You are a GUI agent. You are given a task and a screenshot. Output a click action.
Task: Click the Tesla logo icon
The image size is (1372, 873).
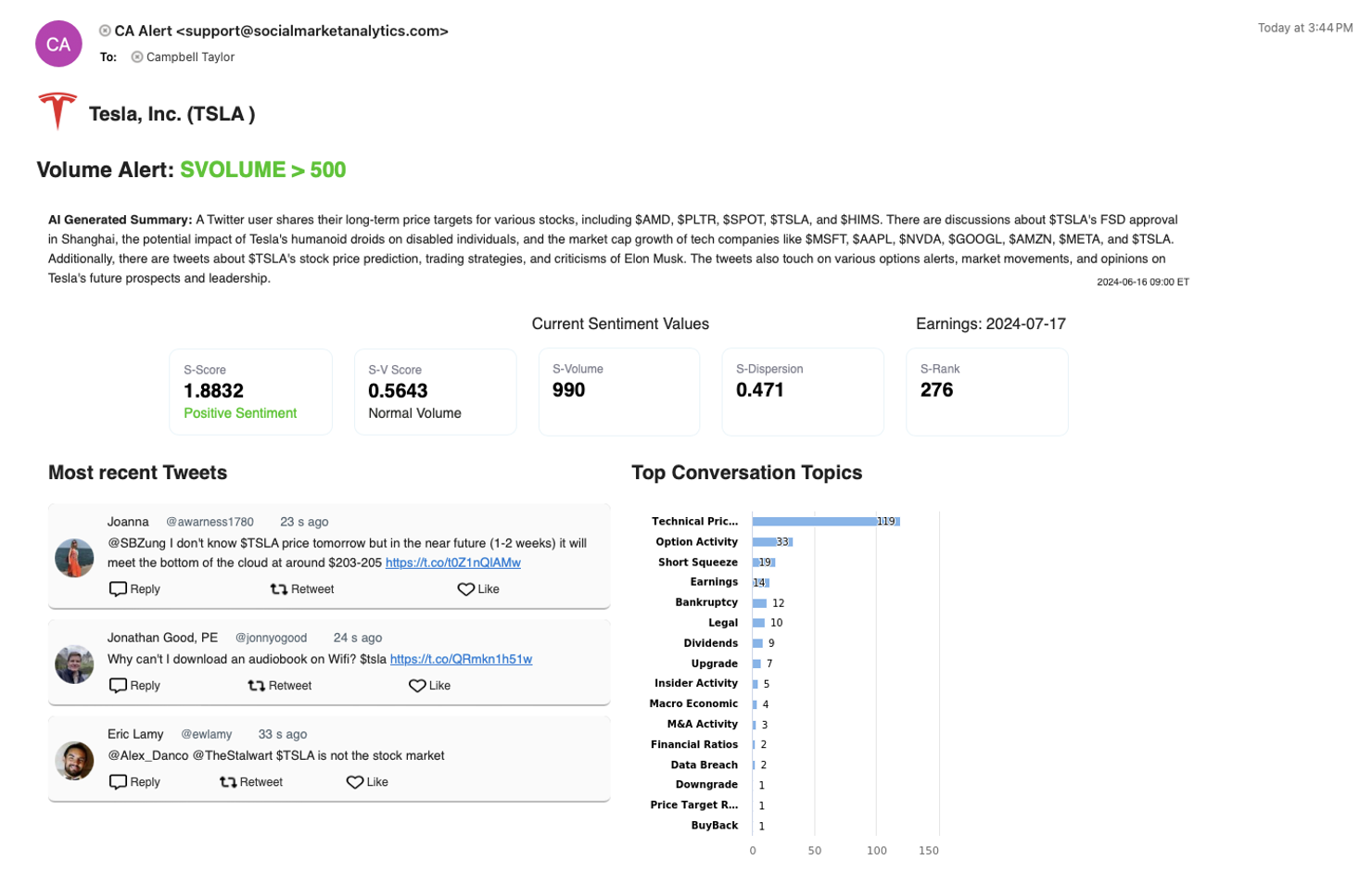57,111
